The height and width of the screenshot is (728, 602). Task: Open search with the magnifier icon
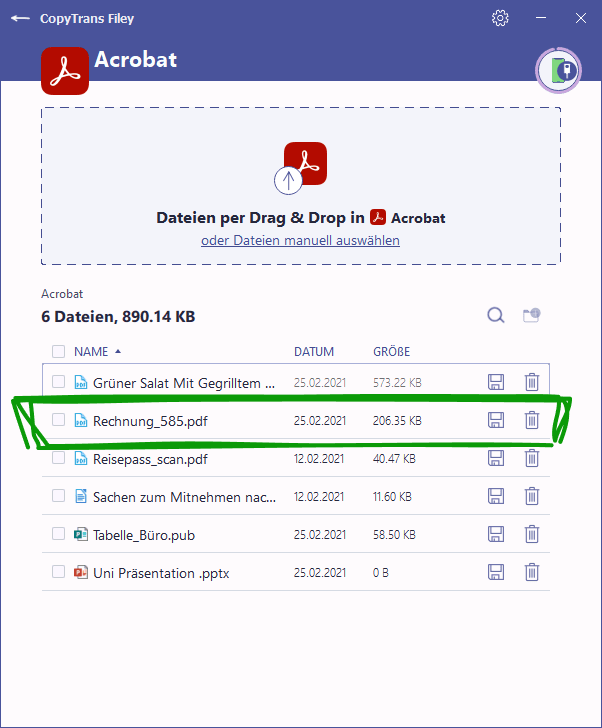[496, 315]
